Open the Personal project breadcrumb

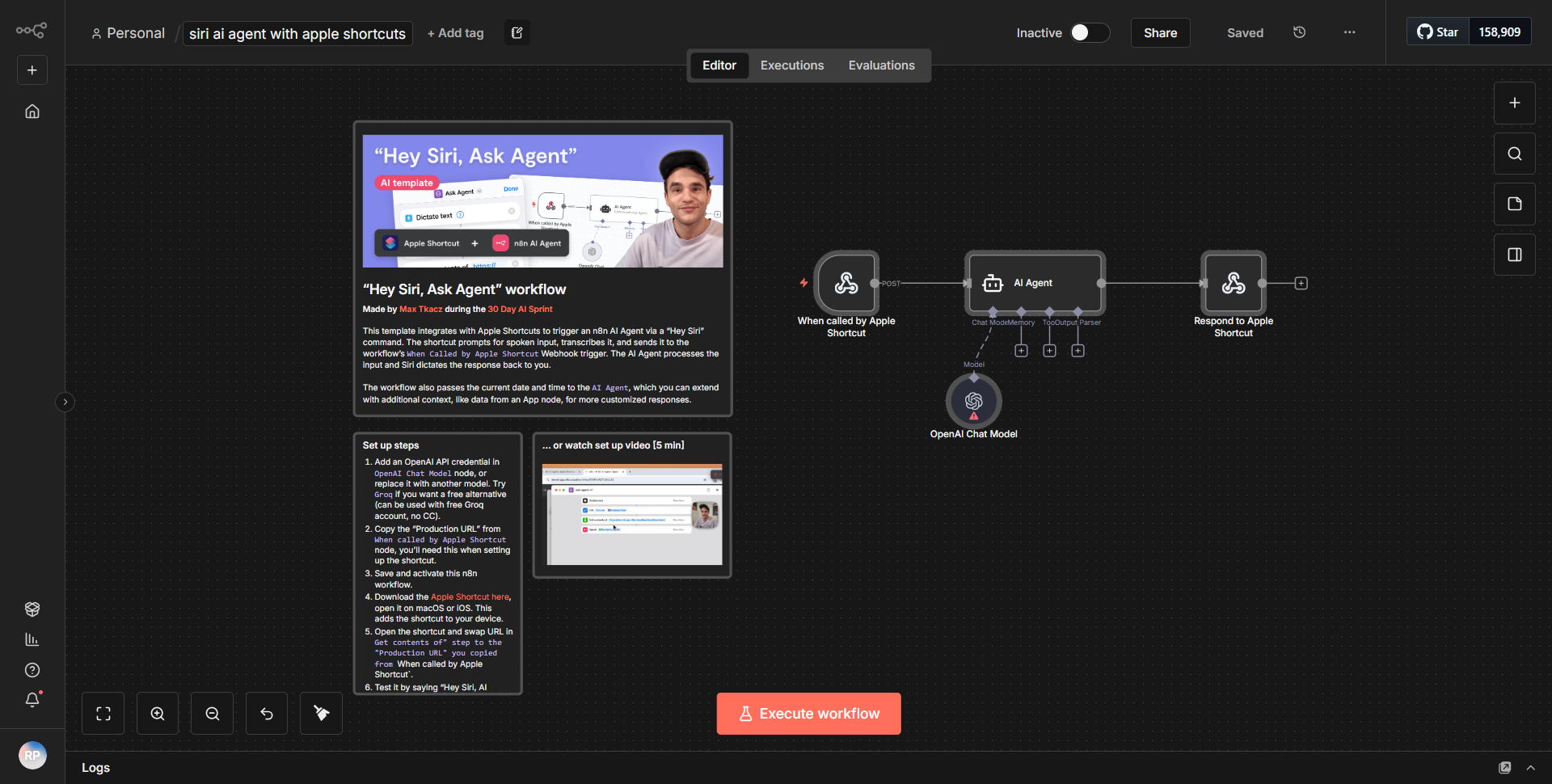click(x=129, y=33)
